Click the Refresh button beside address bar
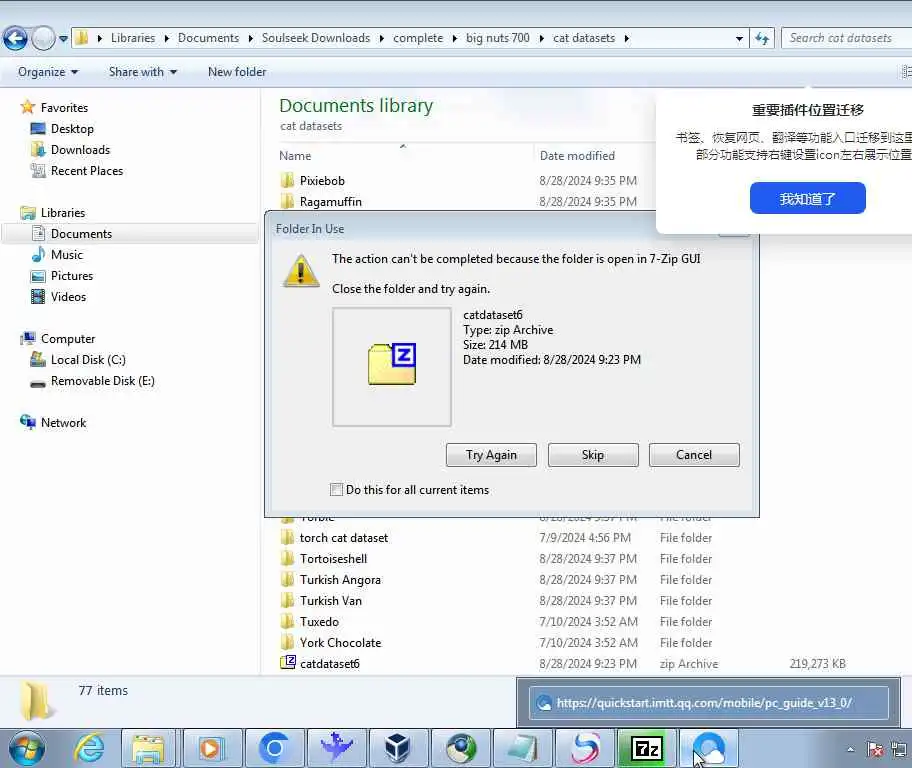This screenshot has height=768, width=912. [x=762, y=38]
